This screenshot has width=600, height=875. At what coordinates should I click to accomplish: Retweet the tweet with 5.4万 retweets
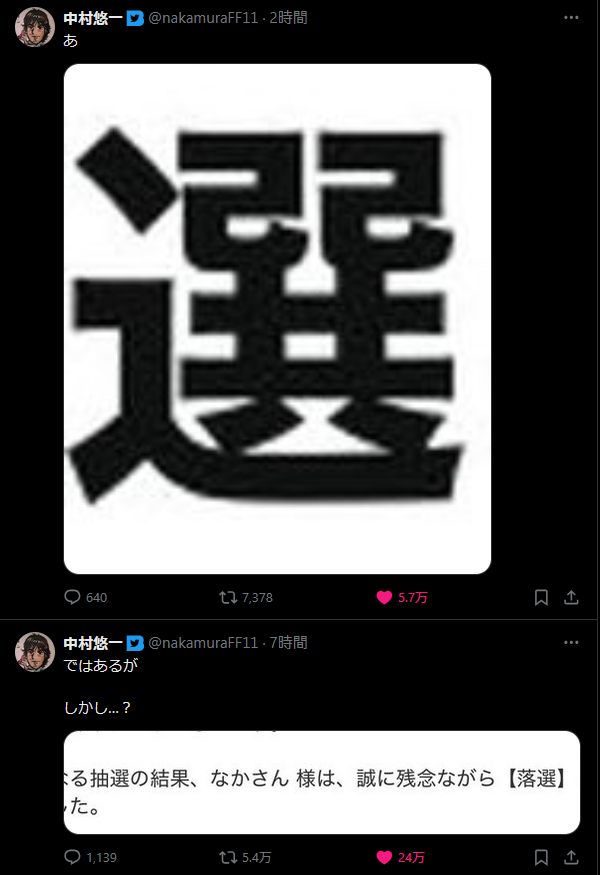tap(246, 857)
